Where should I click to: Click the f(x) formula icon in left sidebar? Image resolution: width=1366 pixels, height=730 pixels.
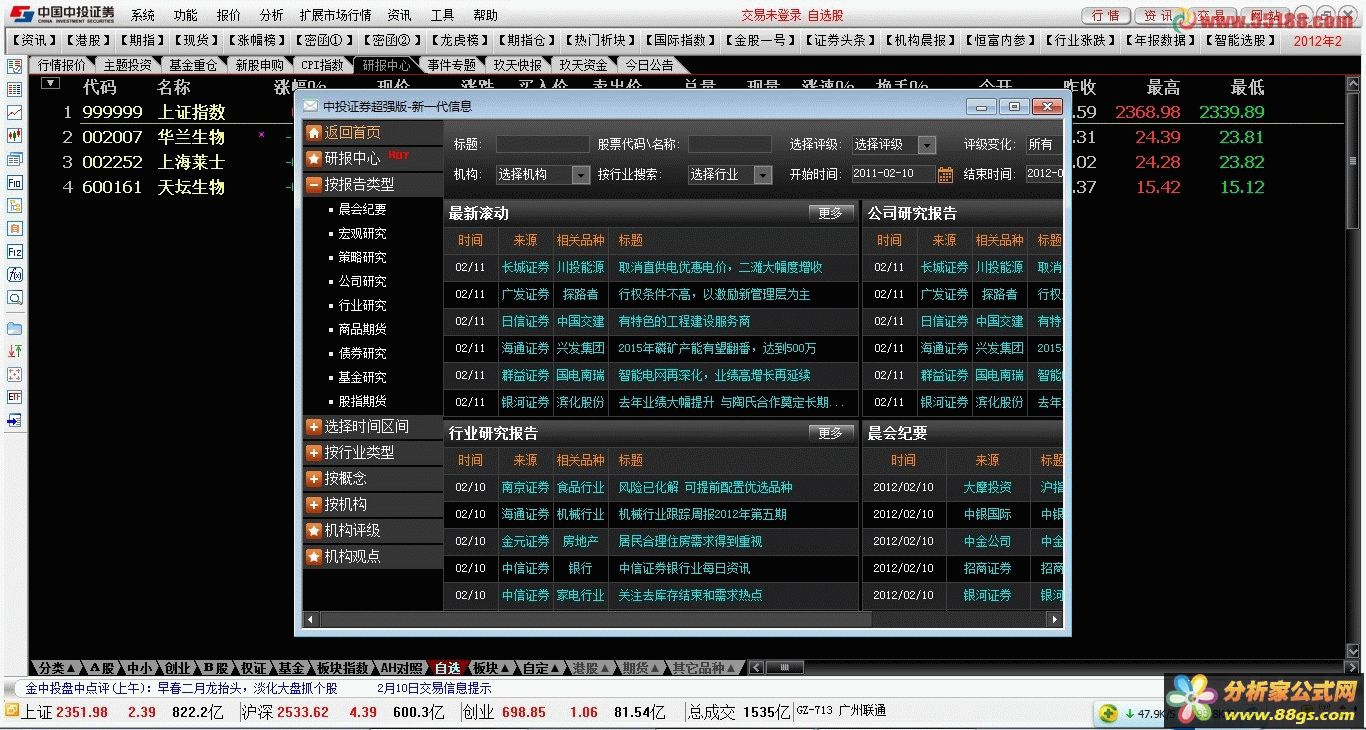click(x=14, y=274)
